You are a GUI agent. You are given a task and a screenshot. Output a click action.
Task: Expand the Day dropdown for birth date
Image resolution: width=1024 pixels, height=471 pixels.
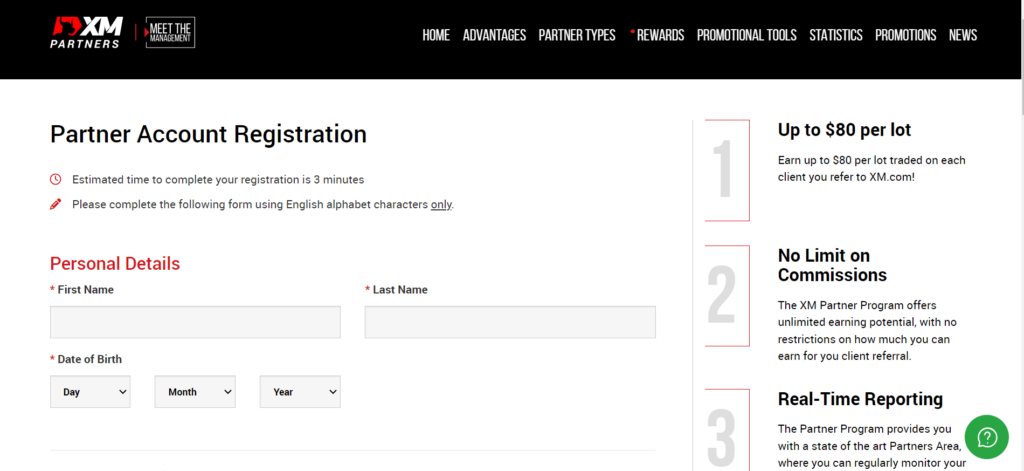point(90,392)
